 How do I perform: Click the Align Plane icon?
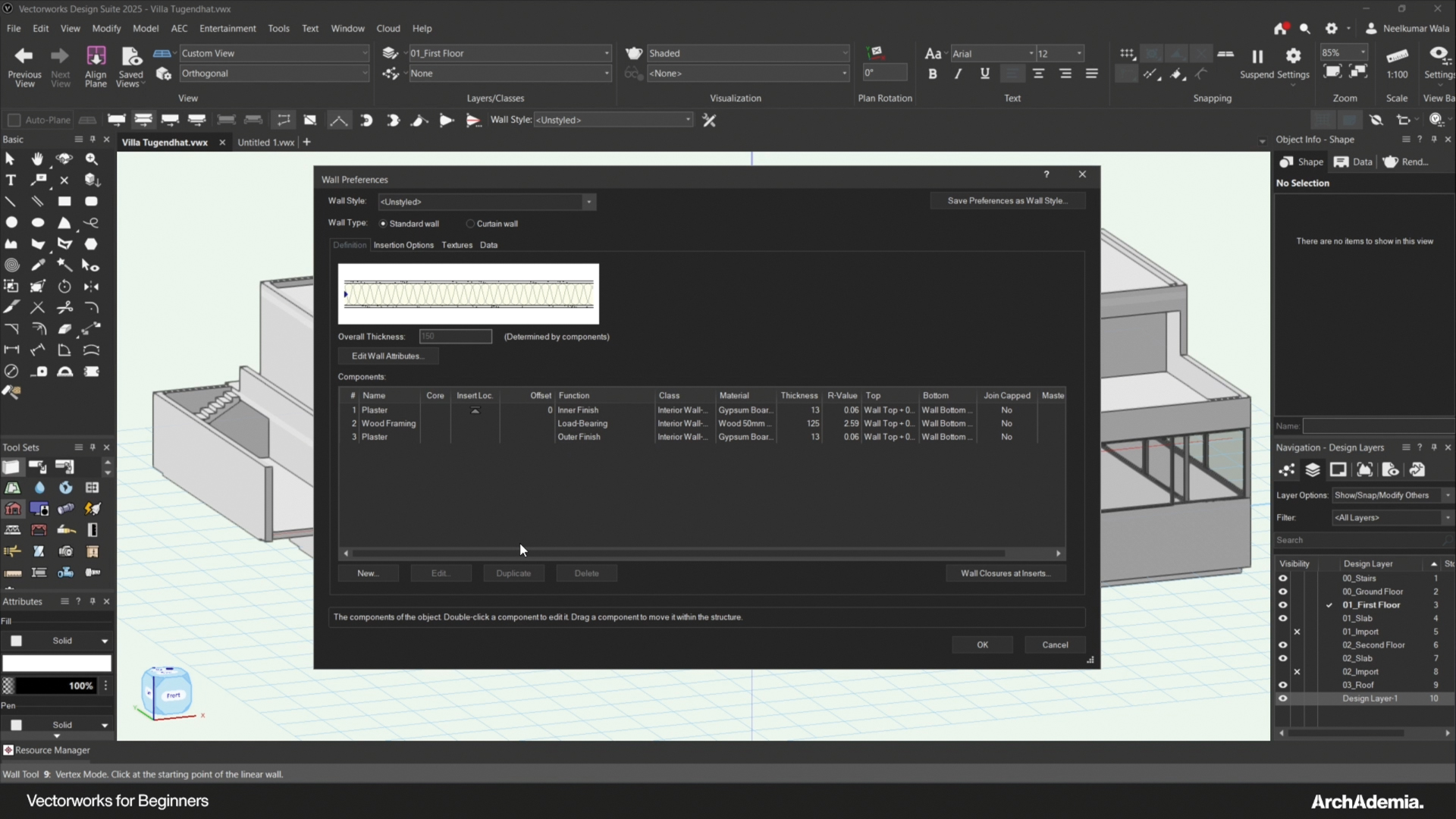point(96,56)
